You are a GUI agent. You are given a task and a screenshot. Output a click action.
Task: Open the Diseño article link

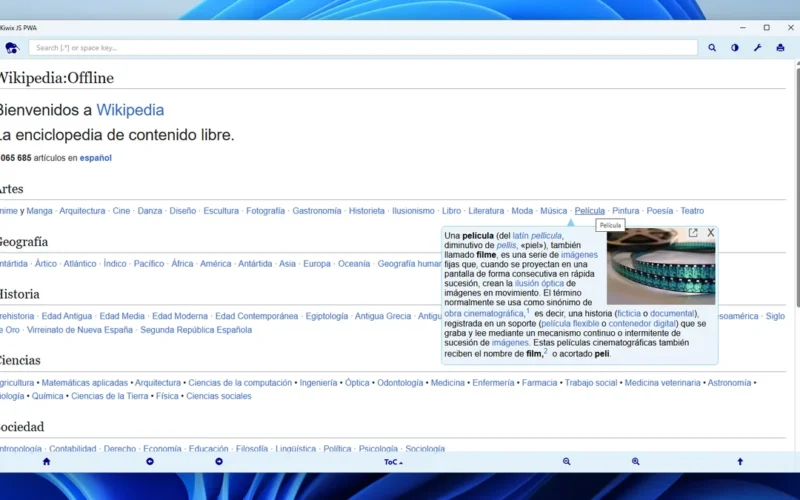[x=183, y=211]
